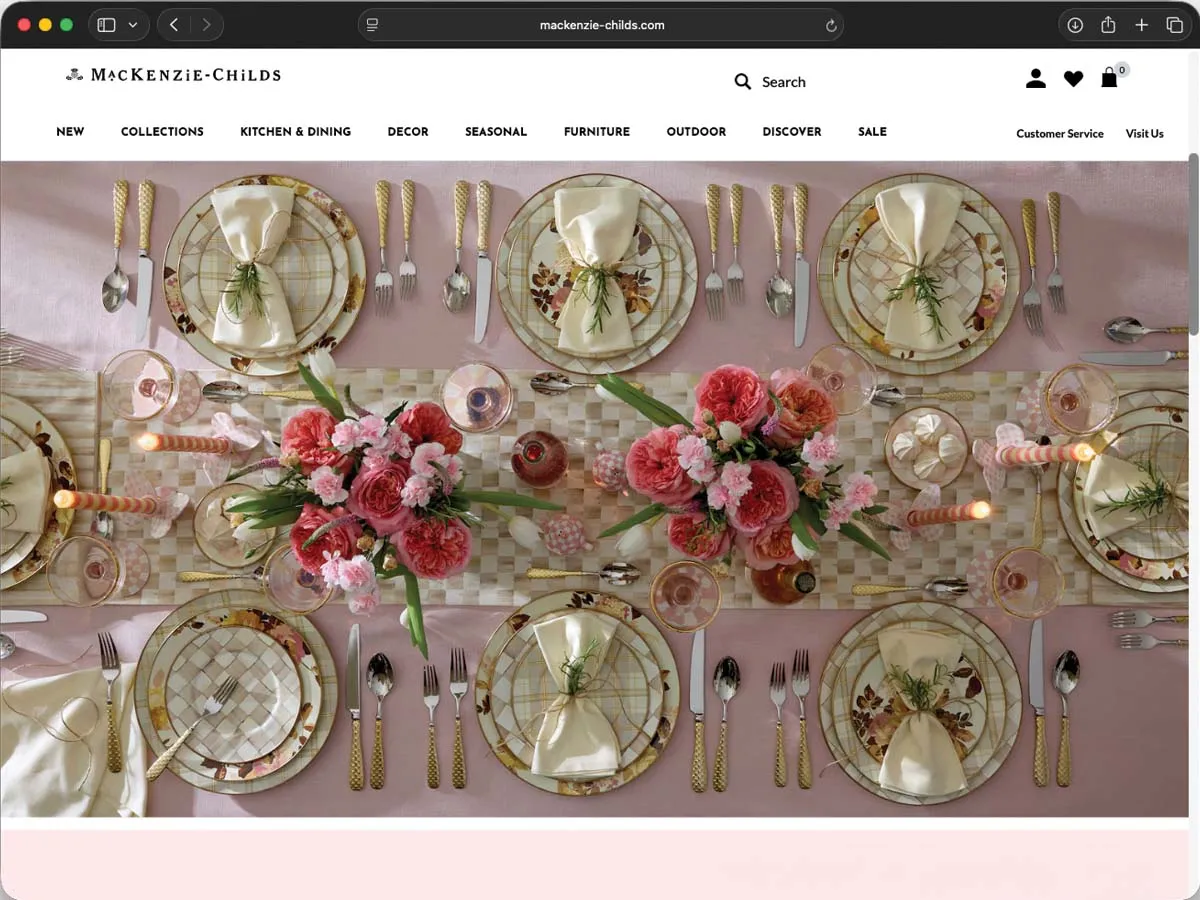This screenshot has width=1200, height=900.
Task: Expand the sidebar tab group dropdown arrow
Action: click(133, 25)
